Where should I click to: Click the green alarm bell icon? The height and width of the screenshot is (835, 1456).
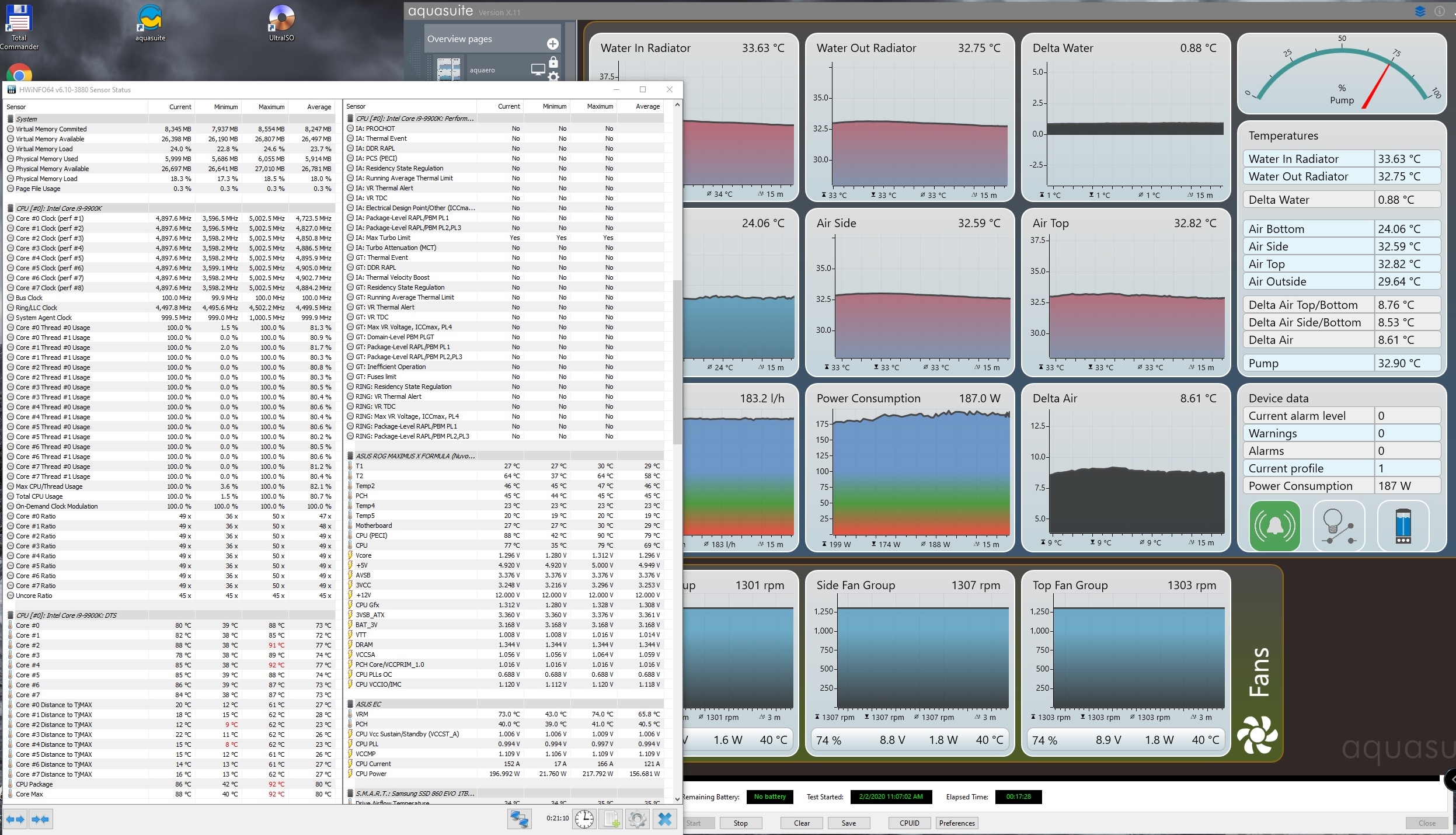1274,526
